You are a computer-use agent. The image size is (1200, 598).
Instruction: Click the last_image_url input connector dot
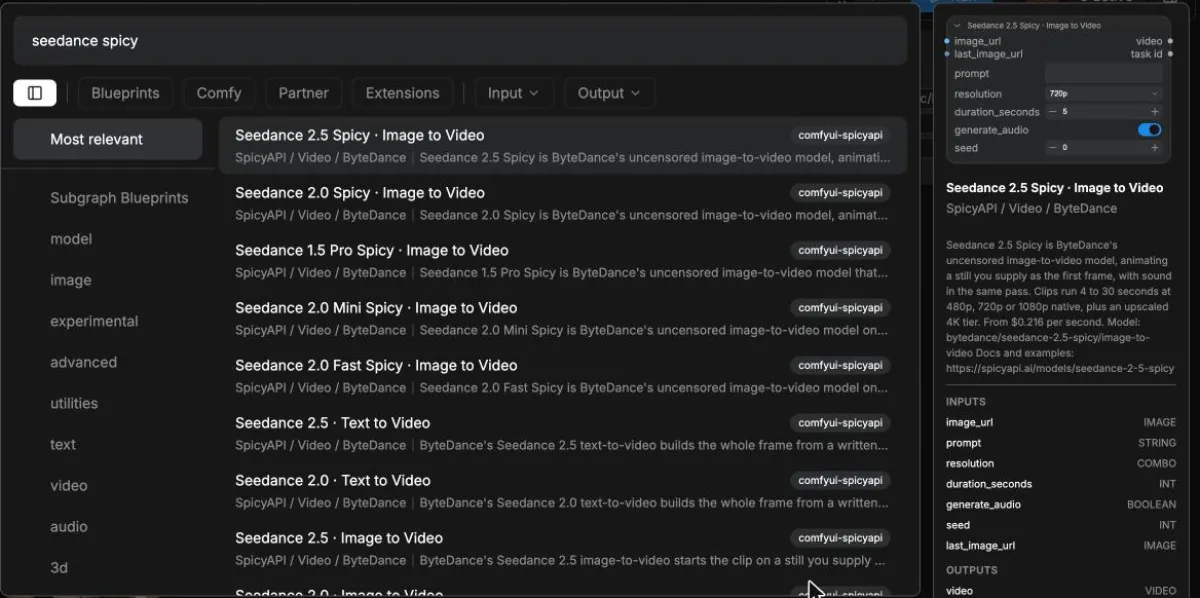(x=948, y=54)
